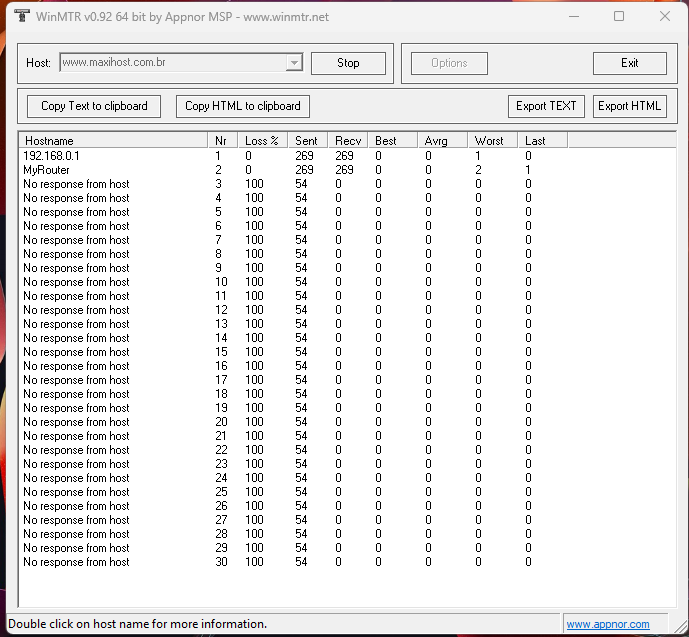Export results as HTML

pos(629,106)
